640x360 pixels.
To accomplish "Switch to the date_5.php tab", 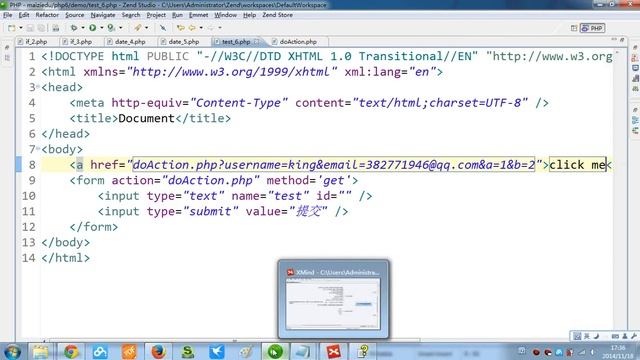I will 184,42.
